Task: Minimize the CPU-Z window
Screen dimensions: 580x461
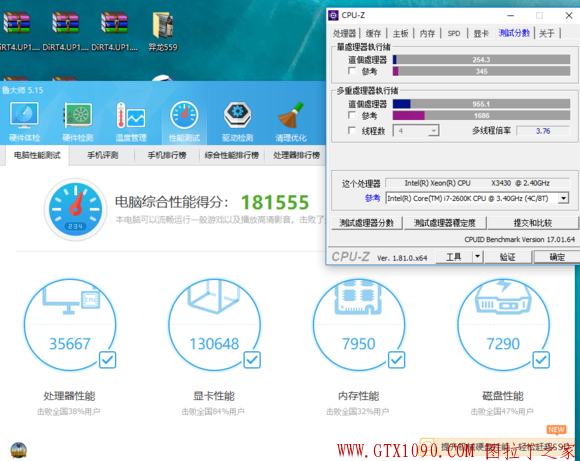Action: [x=510, y=16]
